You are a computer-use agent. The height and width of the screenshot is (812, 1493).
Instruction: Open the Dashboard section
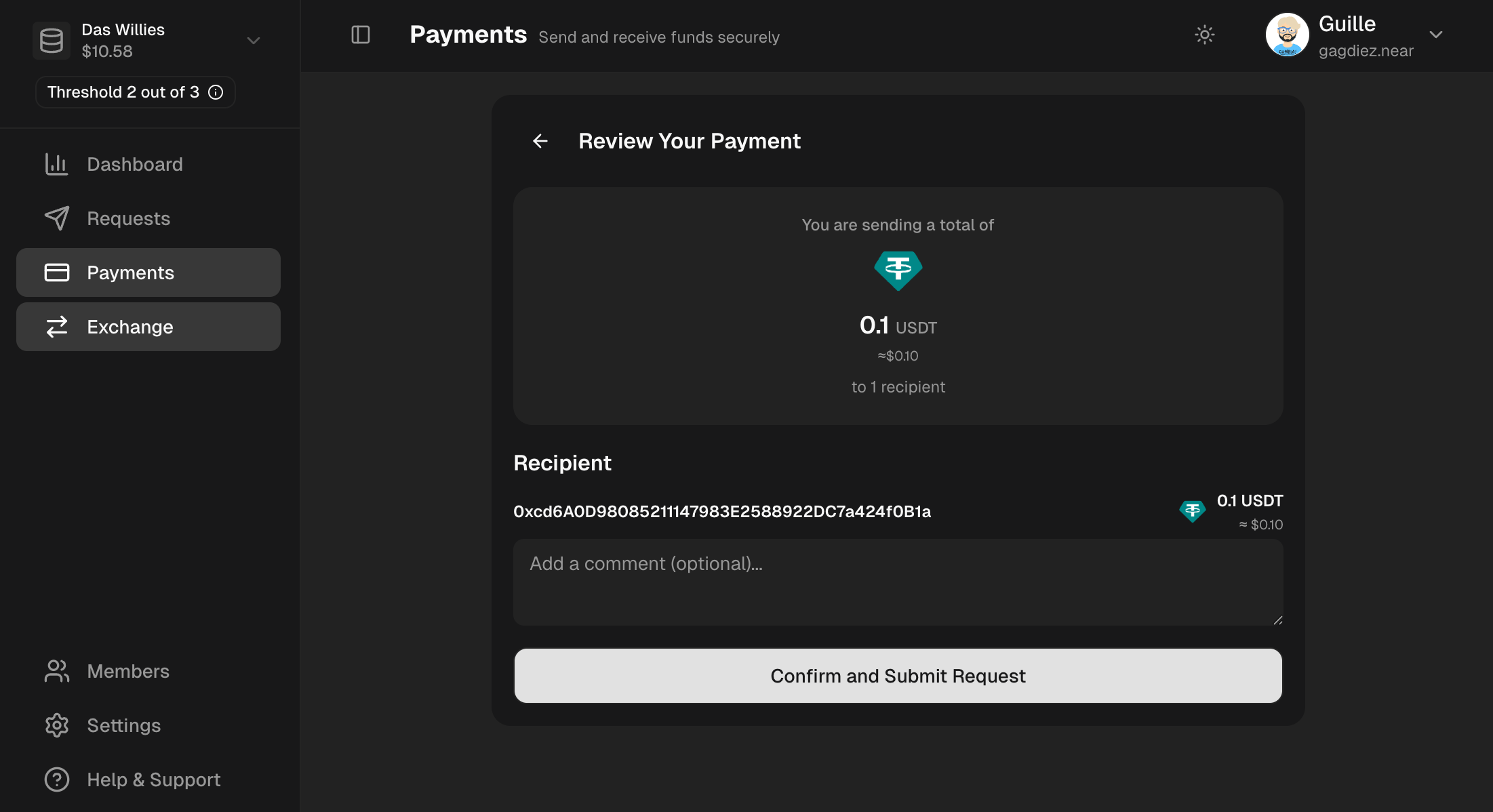pos(134,164)
